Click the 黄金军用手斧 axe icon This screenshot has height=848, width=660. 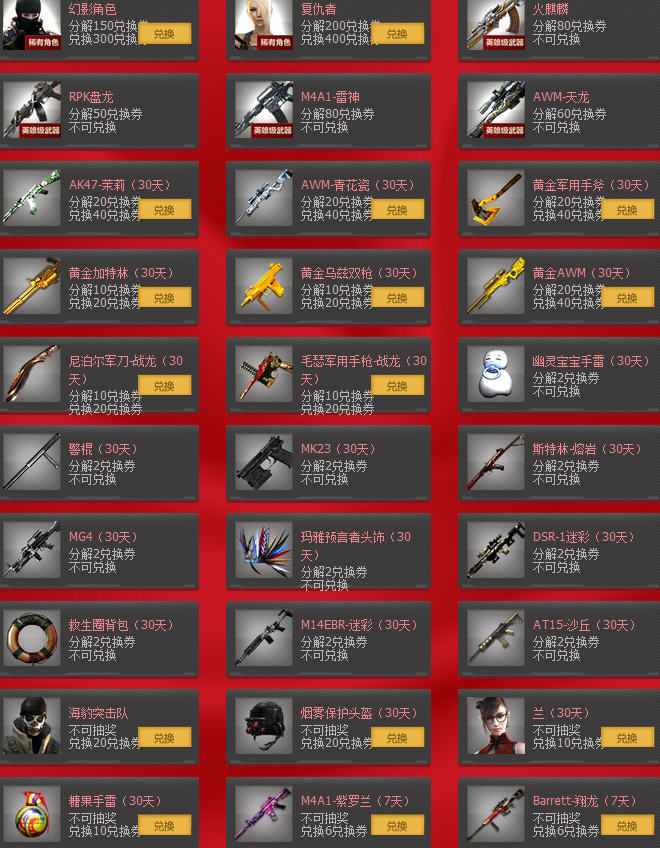(496, 198)
